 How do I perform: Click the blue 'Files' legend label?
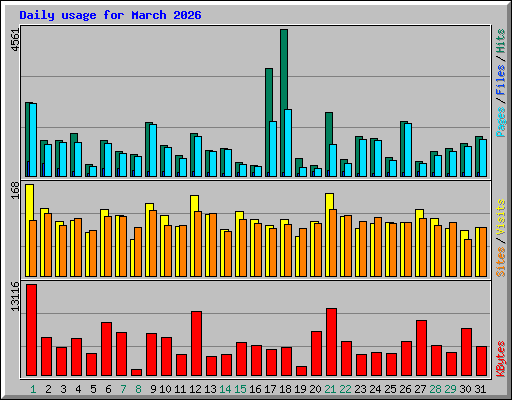tap(500, 80)
